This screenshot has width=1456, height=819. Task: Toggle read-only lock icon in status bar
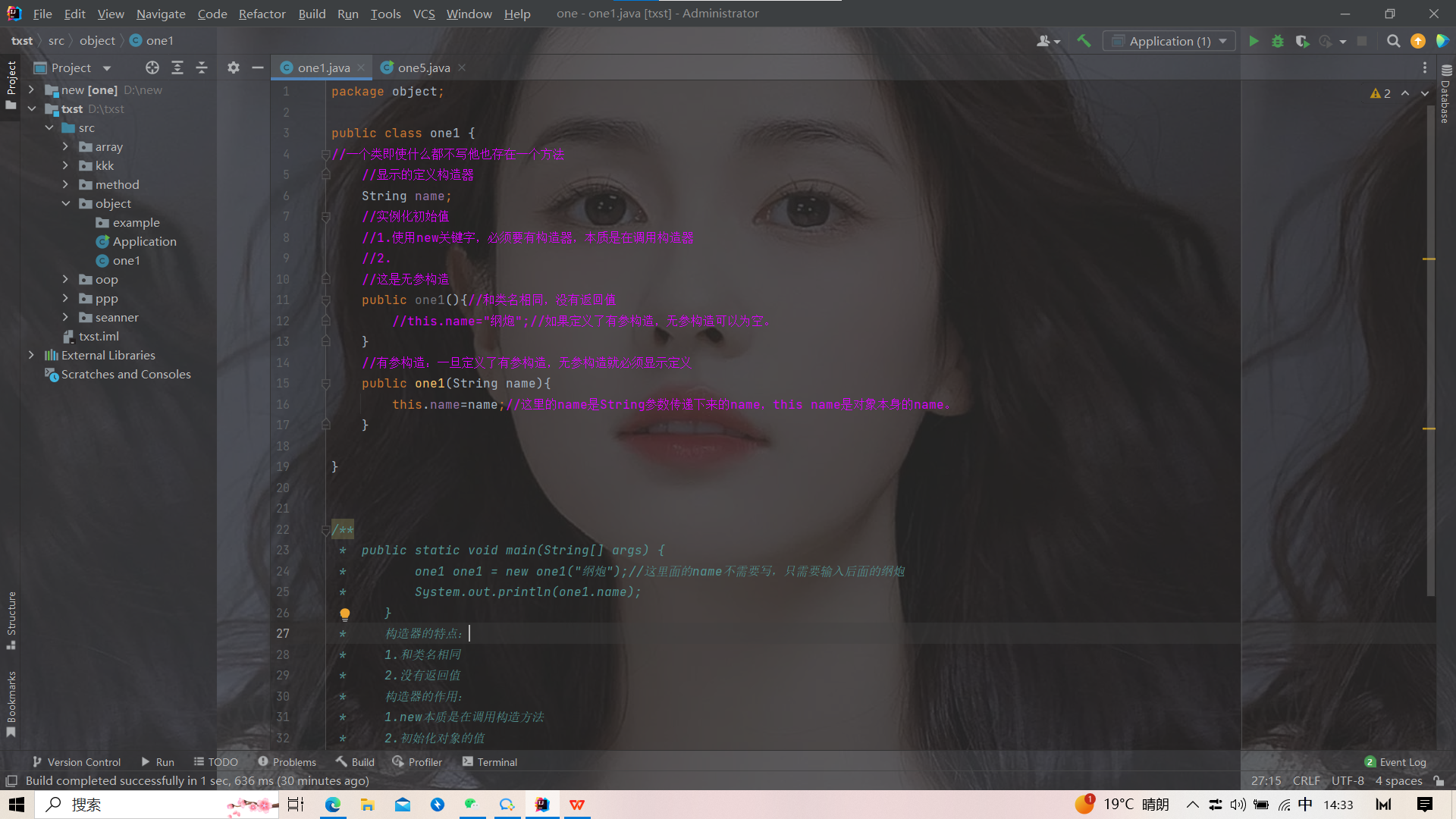[x=1439, y=780]
